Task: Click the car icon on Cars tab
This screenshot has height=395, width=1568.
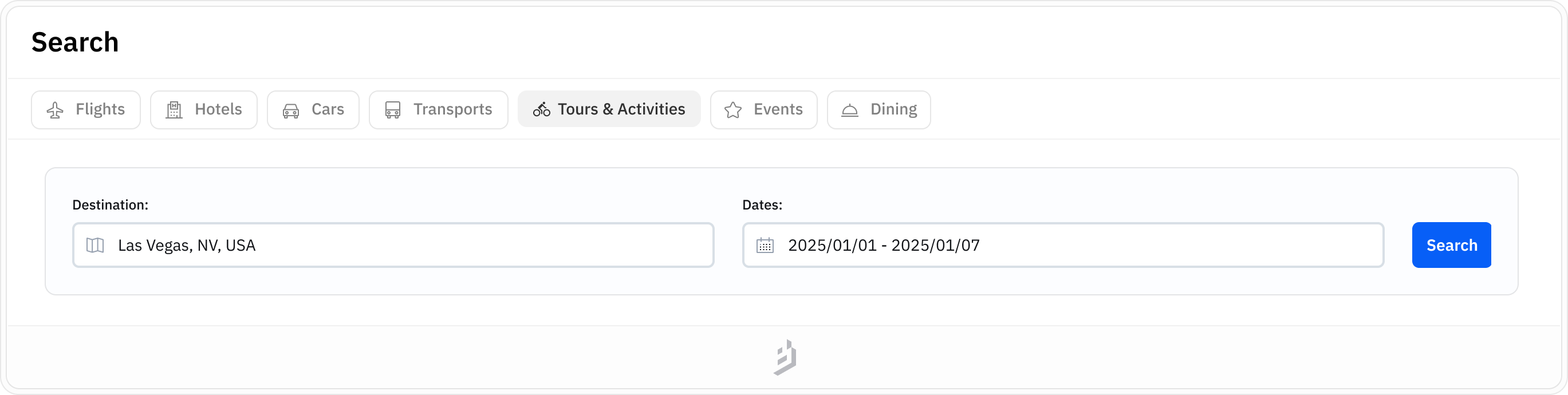Action: 291,110
